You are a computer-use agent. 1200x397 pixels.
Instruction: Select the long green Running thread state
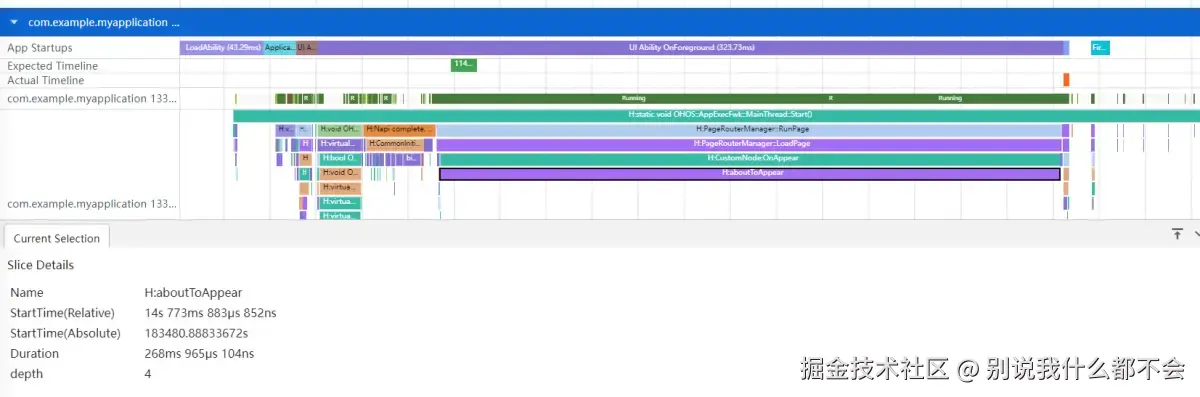tap(633, 98)
